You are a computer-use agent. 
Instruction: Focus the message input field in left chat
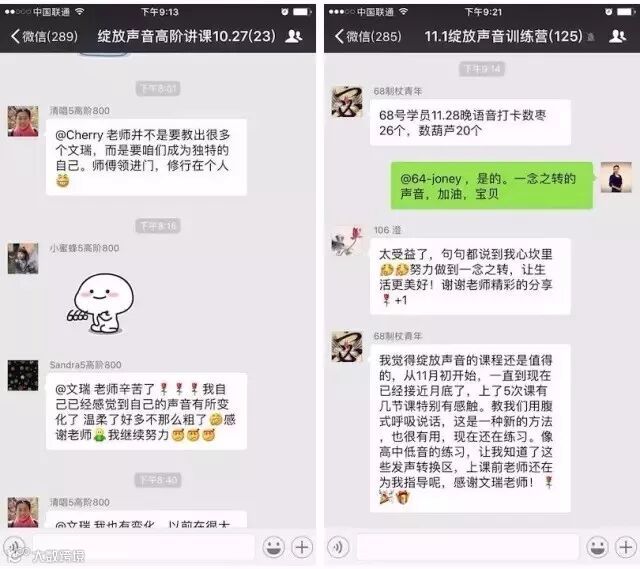click(x=144, y=547)
